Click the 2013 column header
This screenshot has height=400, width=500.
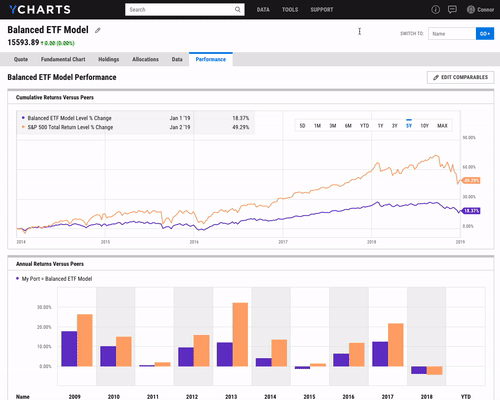point(231,397)
